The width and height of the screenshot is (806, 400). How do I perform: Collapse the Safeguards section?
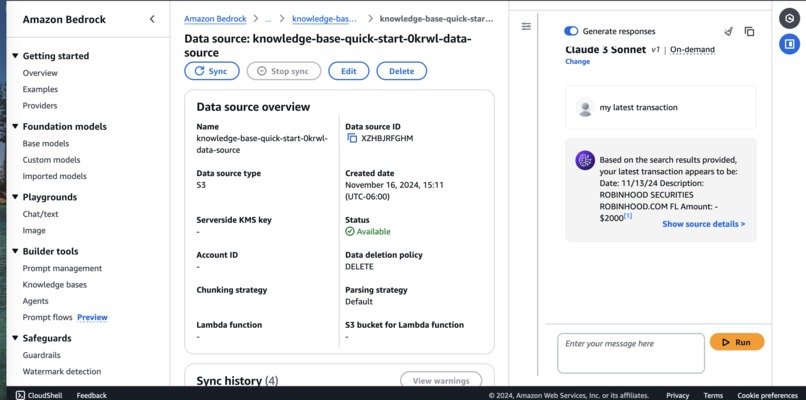pos(15,338)
